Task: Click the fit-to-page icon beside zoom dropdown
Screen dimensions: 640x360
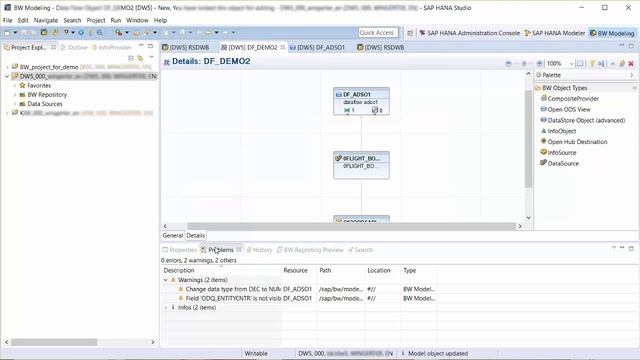Action: pos(580,63)
